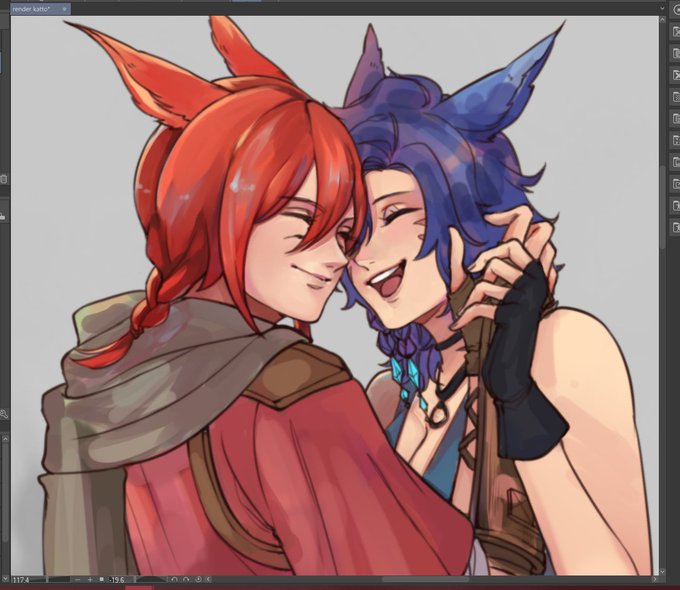Click the vertical scrollbar down arrow
Image resolution: width=680 pixels, height=590 pixels.
pos(662,572)
